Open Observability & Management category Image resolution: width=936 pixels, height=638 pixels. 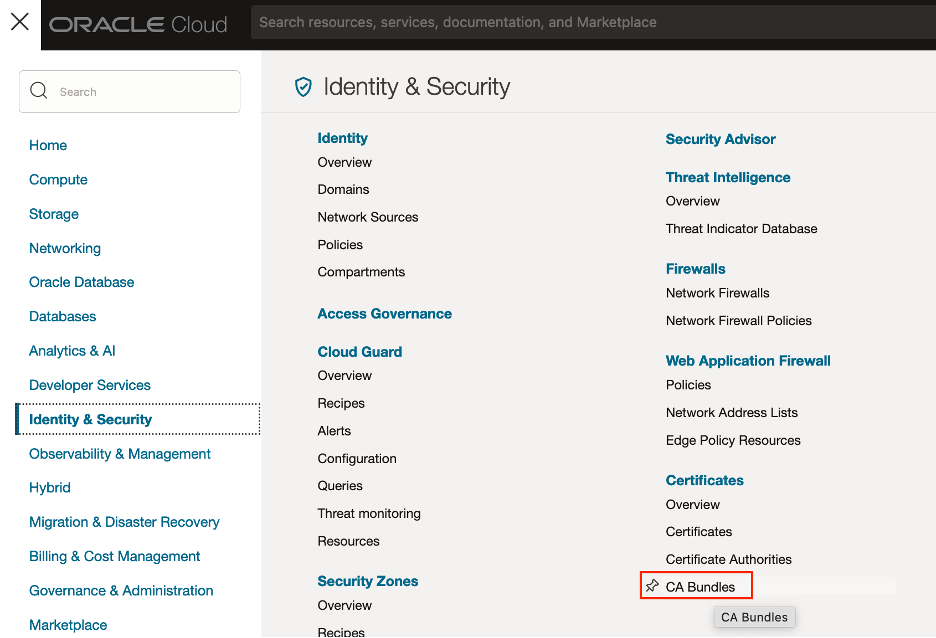point(120,454)
